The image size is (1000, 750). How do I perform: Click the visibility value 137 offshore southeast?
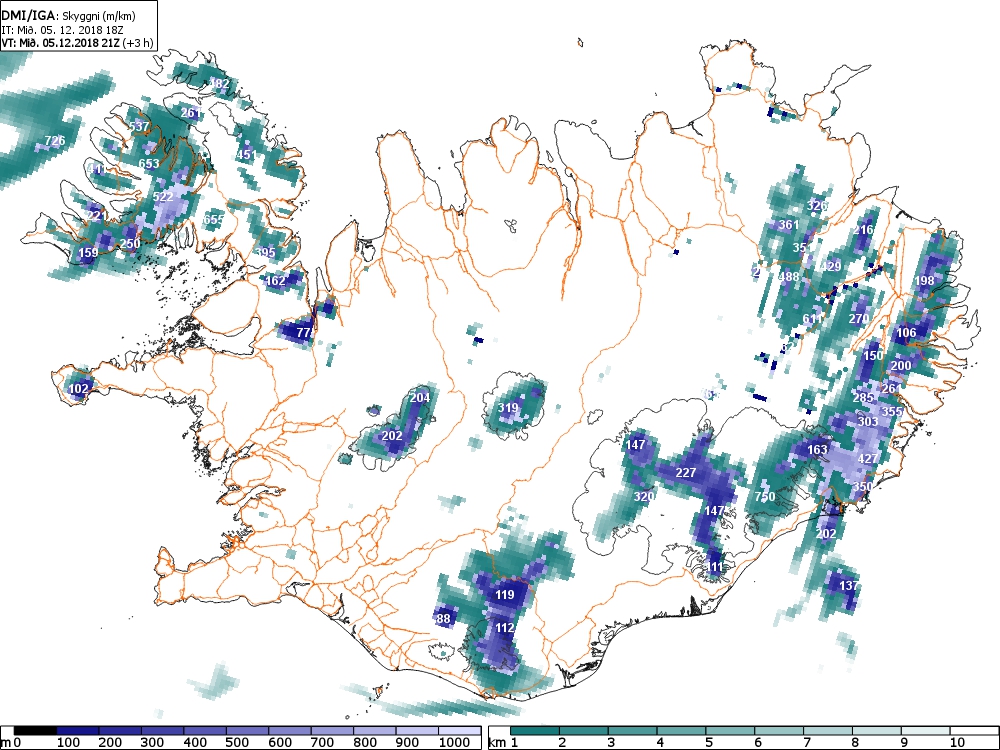tap(849, 585)
